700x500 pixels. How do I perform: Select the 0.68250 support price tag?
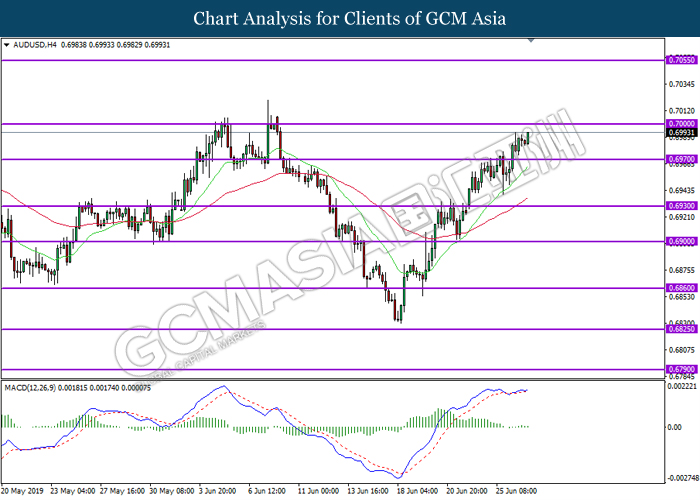click(x=681, y=329)
